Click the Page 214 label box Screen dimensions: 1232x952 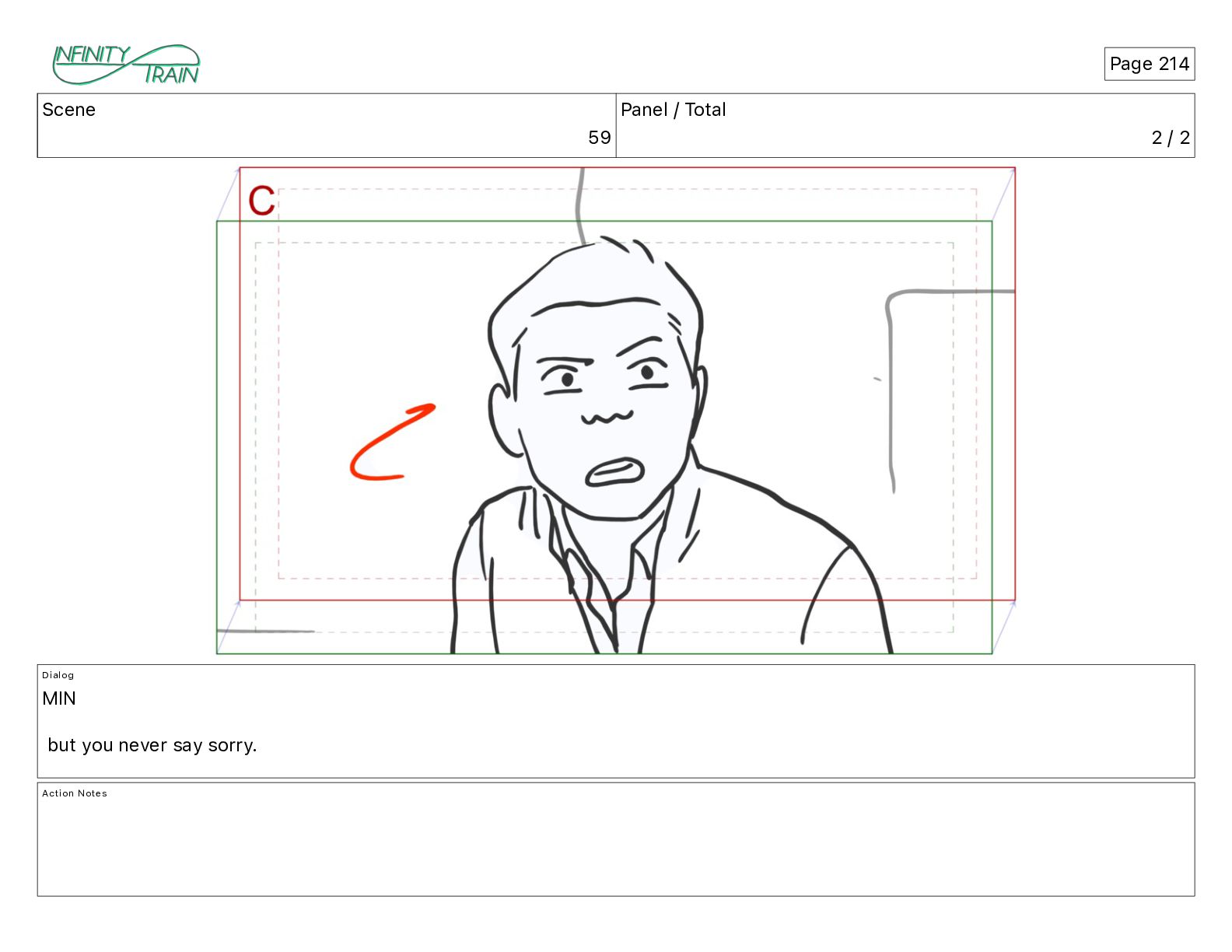tap(1149, 64)
